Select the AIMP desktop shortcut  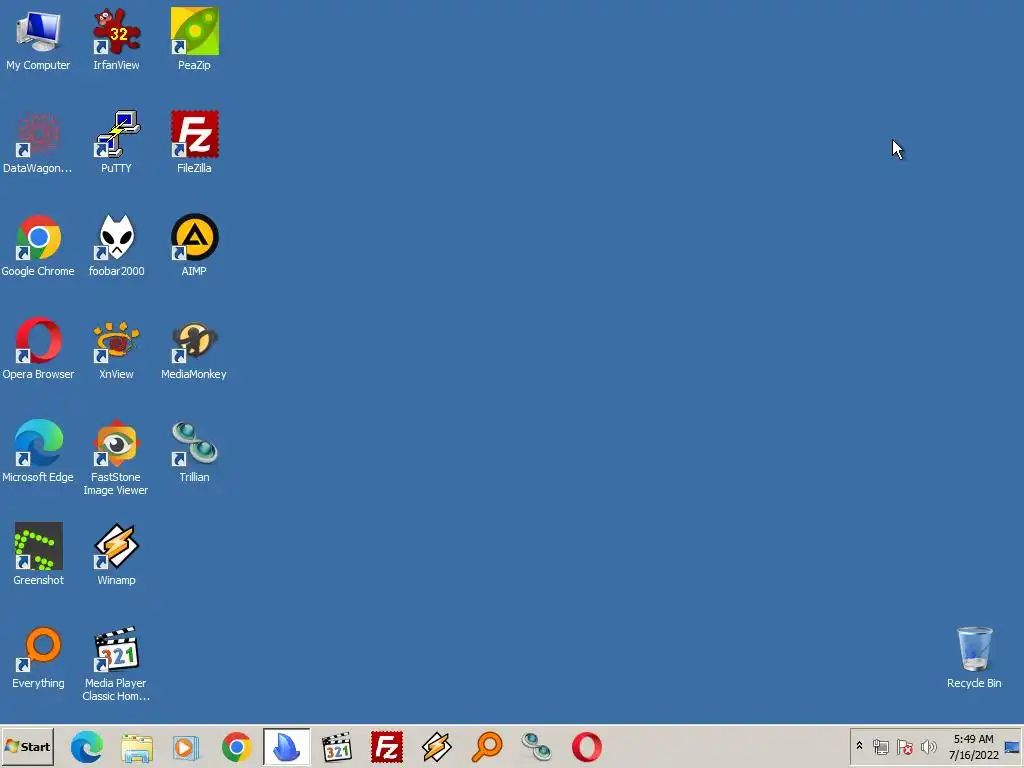195,246
